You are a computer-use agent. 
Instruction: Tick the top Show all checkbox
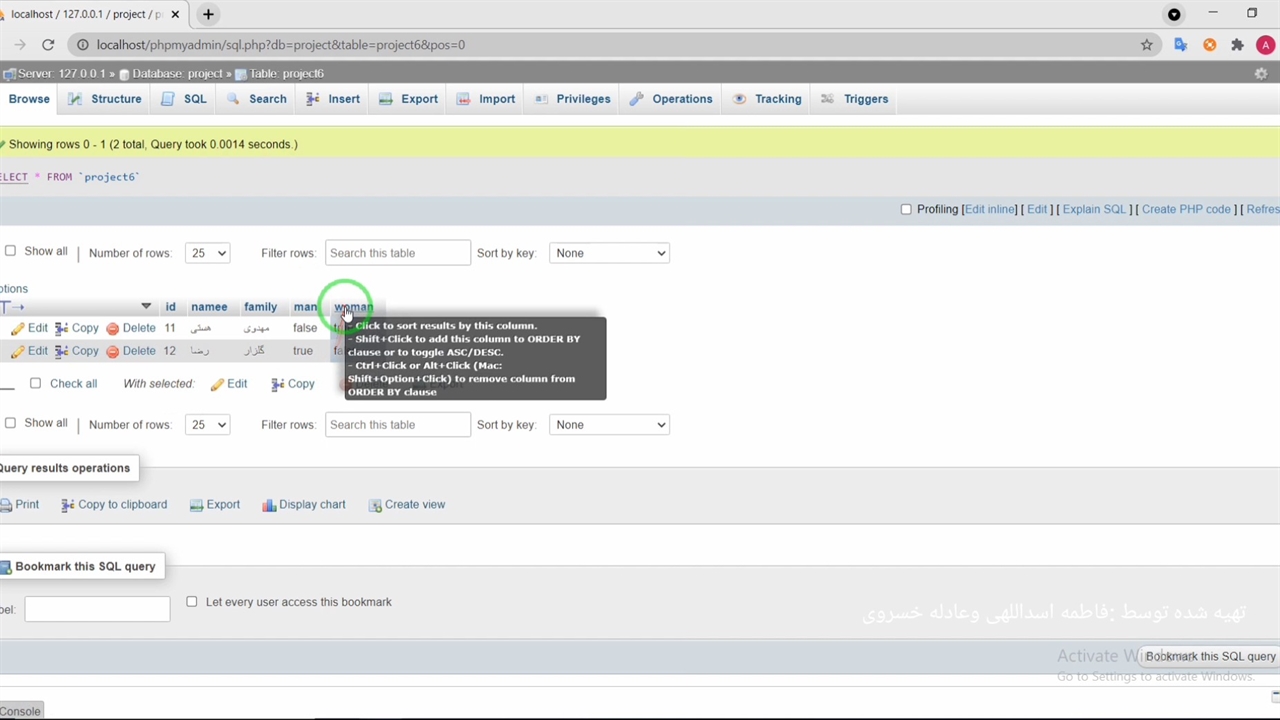(10, 251)
